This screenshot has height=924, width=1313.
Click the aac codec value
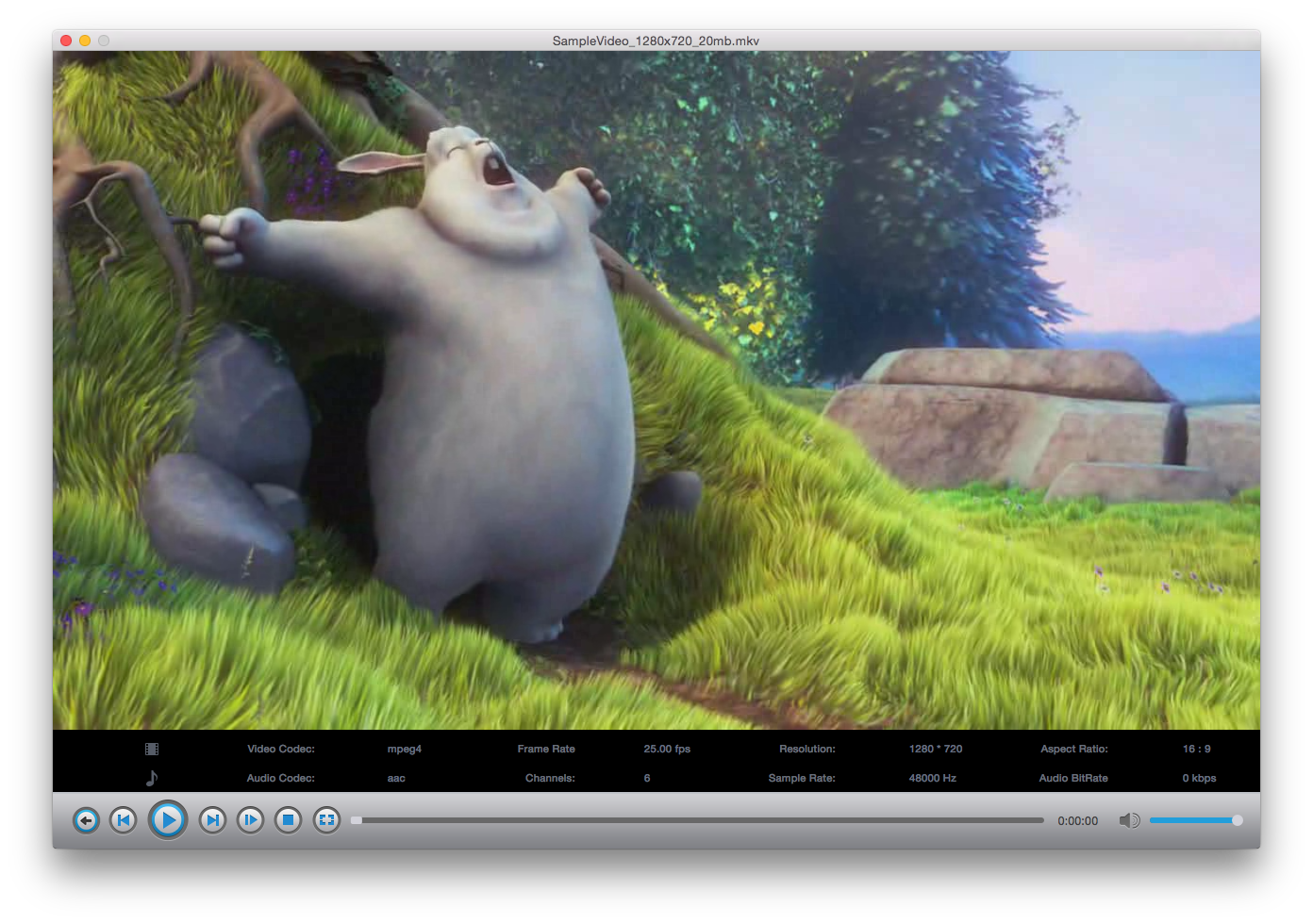coord(396,778)
